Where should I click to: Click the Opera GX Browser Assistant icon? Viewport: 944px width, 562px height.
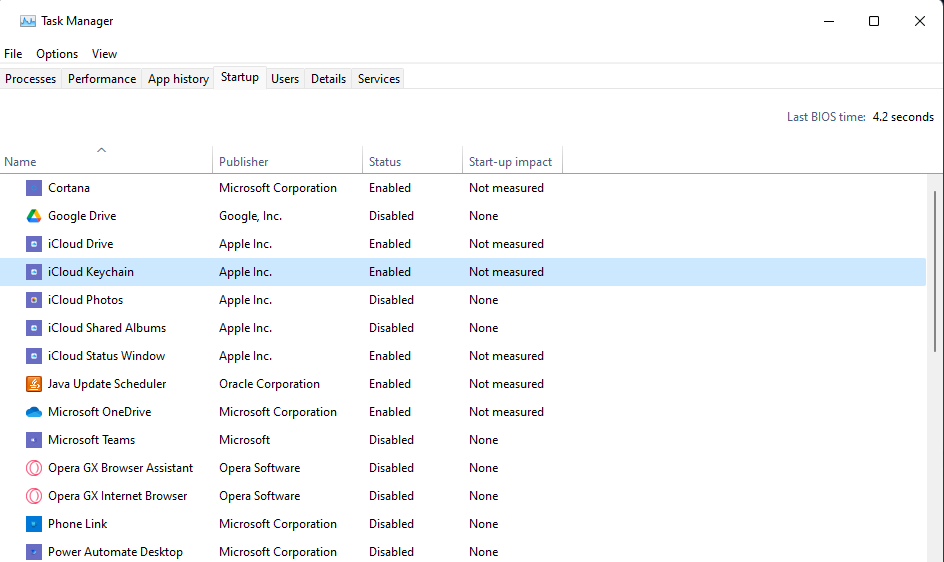[34, 468]
